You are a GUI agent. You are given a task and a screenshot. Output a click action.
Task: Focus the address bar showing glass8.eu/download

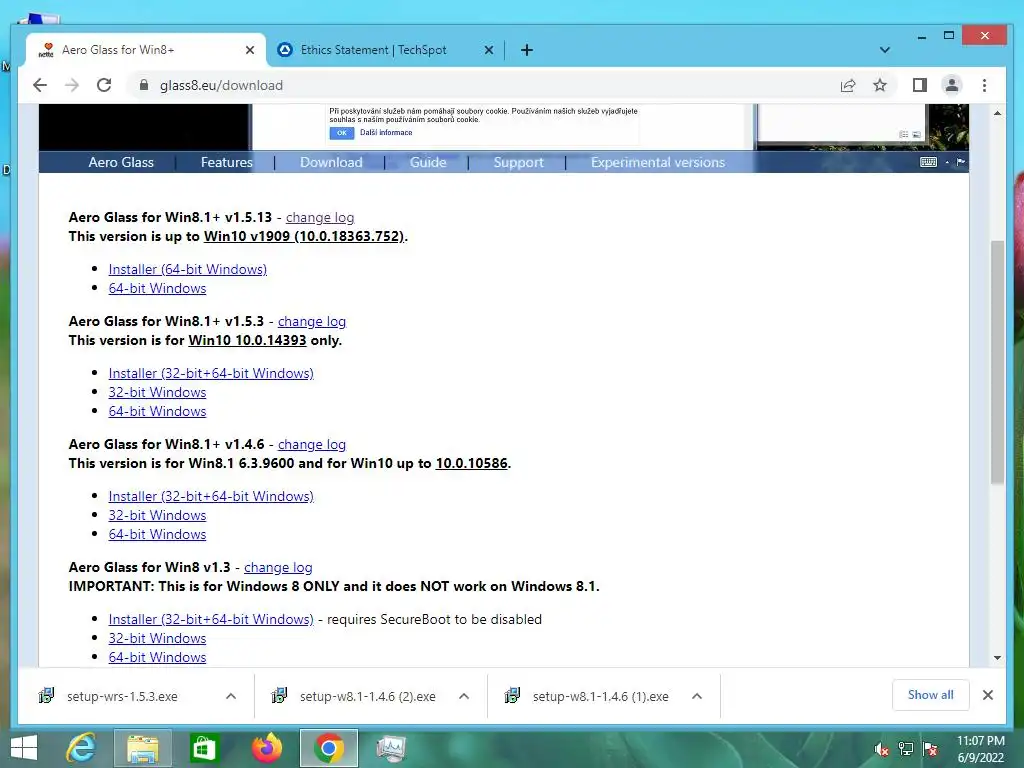[483, 86]
